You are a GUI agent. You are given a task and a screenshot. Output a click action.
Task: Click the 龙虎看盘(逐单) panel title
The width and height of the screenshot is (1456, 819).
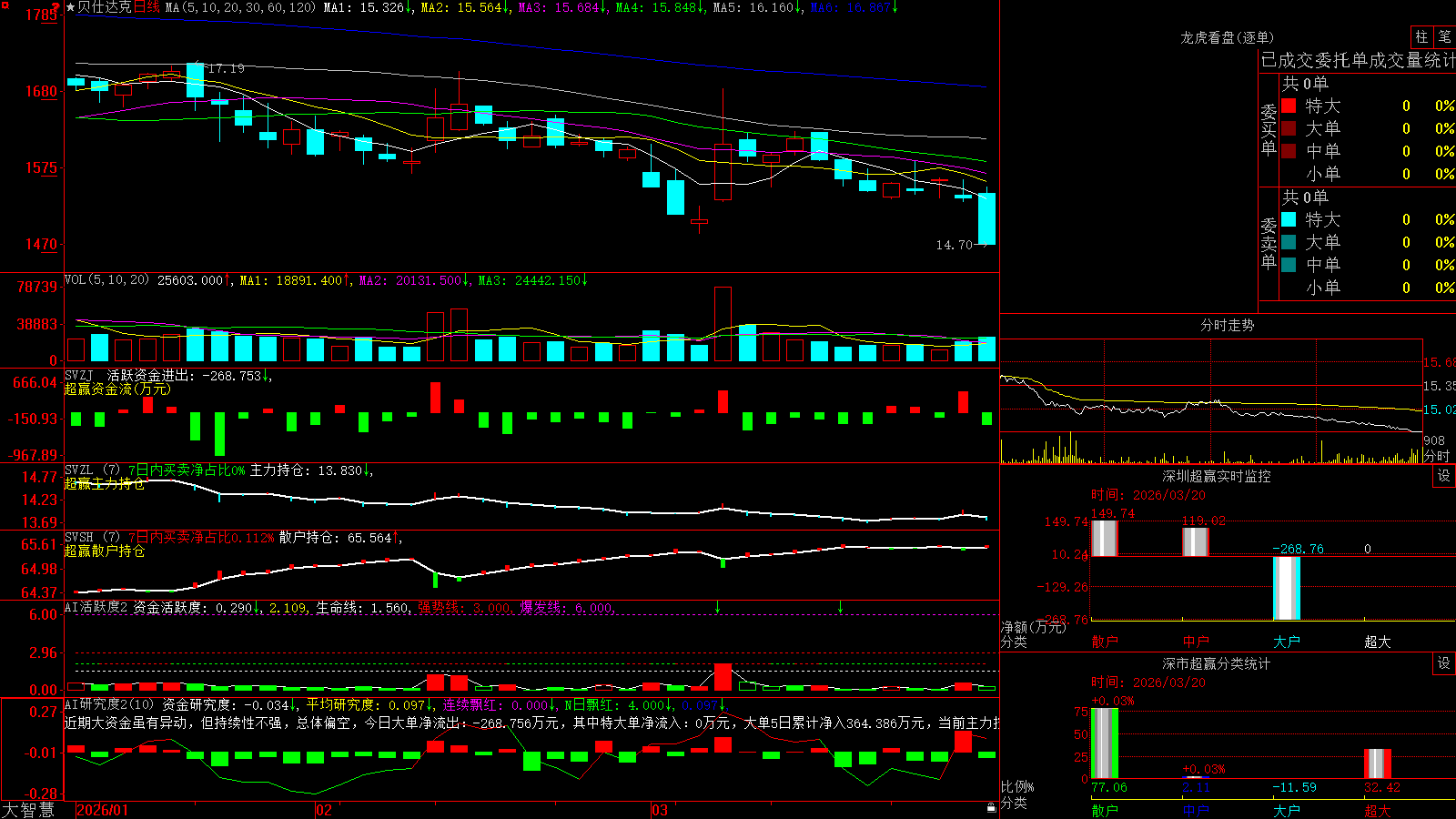point(1227,37)
